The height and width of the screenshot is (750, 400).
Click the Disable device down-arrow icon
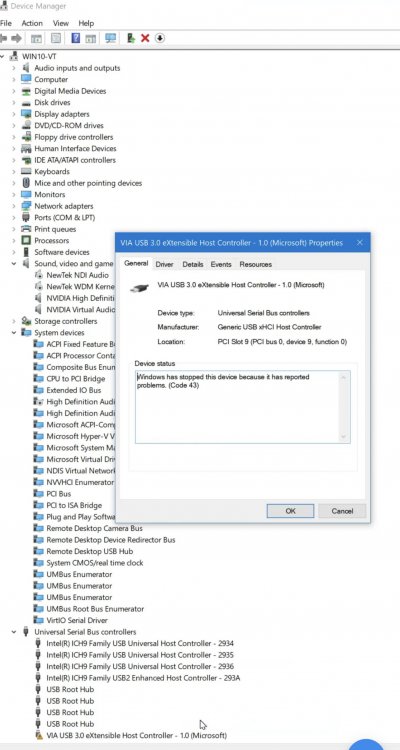(160, 38)
